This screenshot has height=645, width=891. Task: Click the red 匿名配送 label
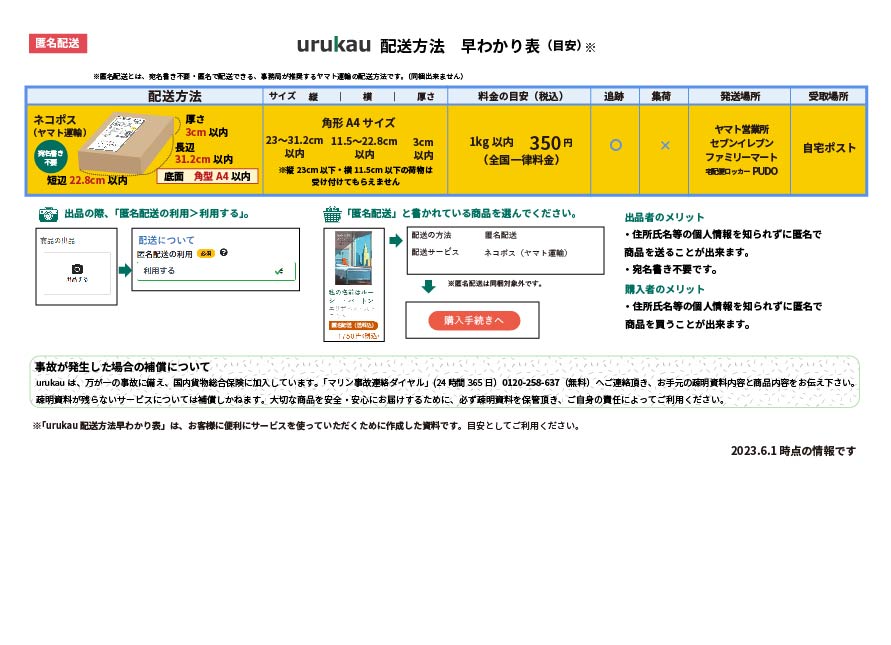[59, 43]
